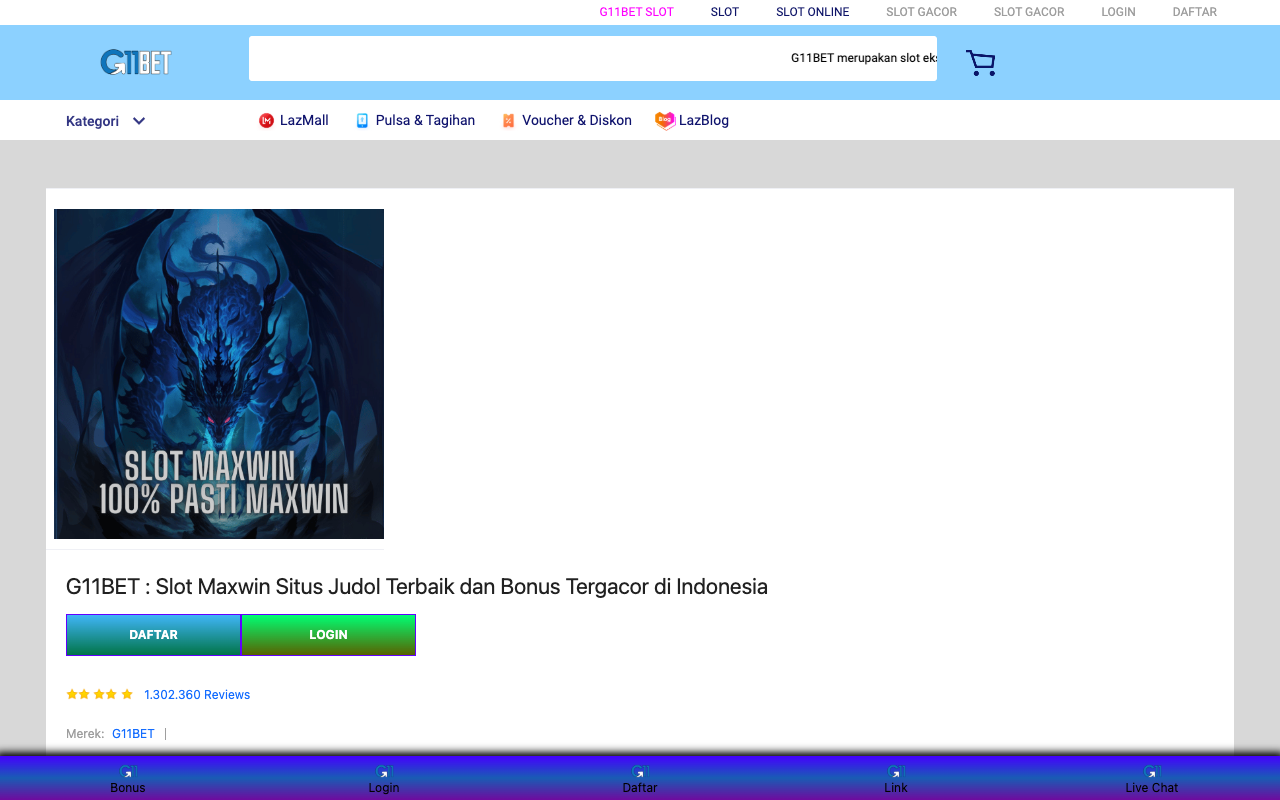Click into the header search field

(x=593, y=58)
